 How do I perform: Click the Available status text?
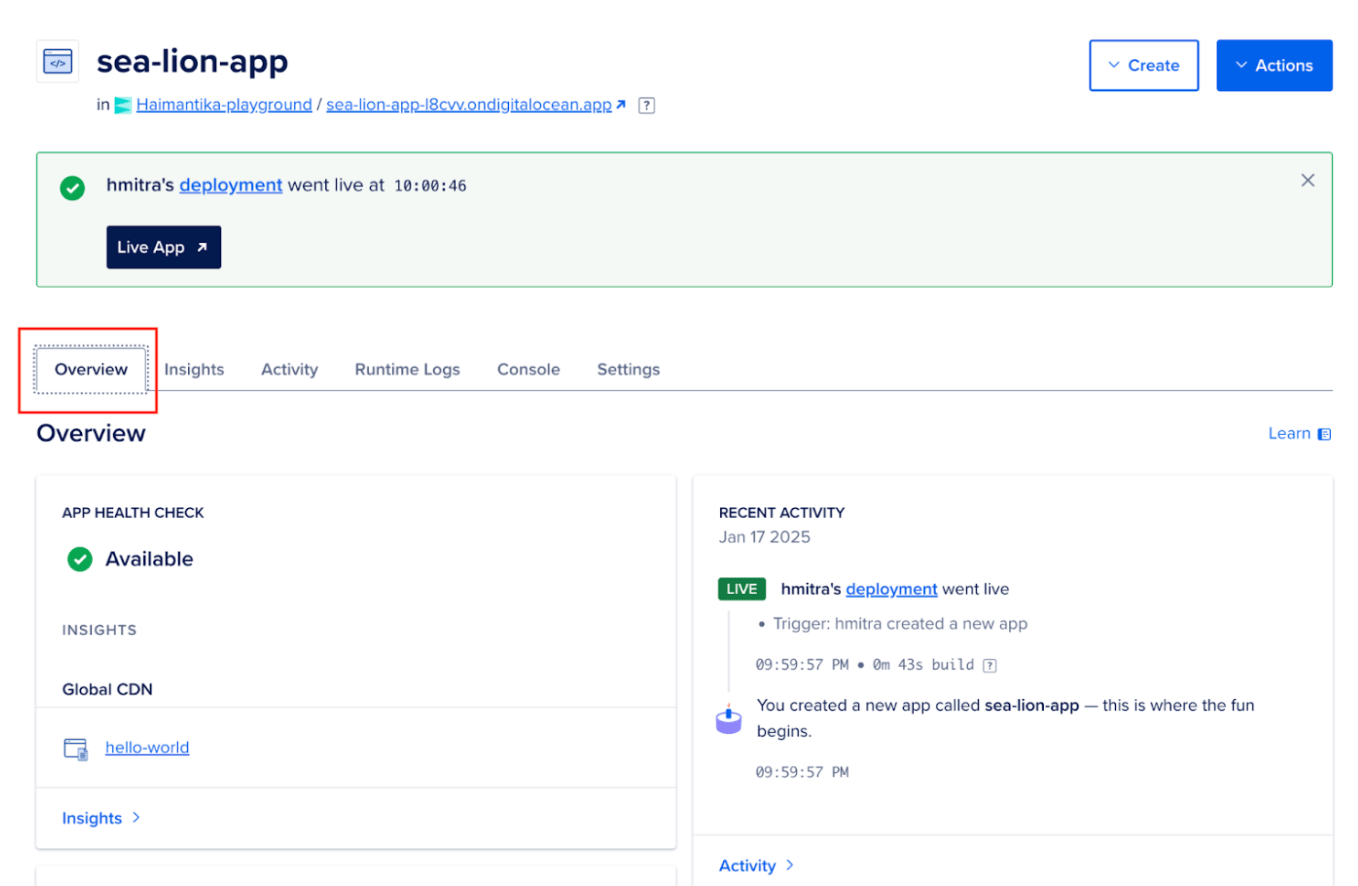click(150, 559)
